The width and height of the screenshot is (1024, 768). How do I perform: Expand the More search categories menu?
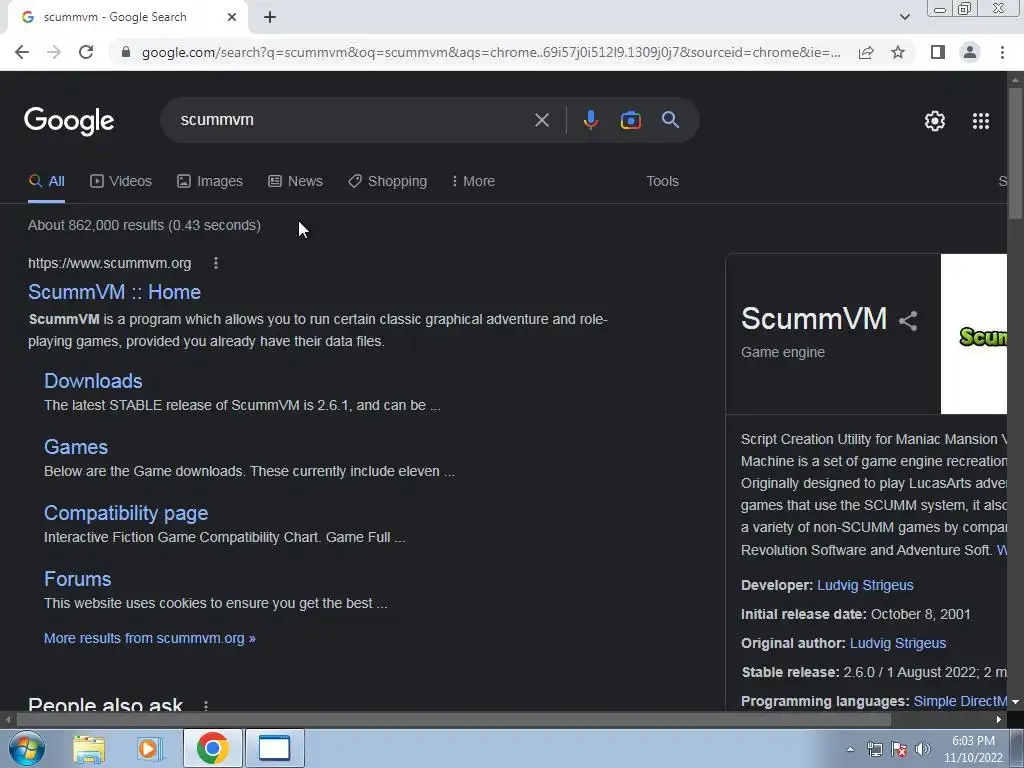pyautogui.click(x=473, y=181)
